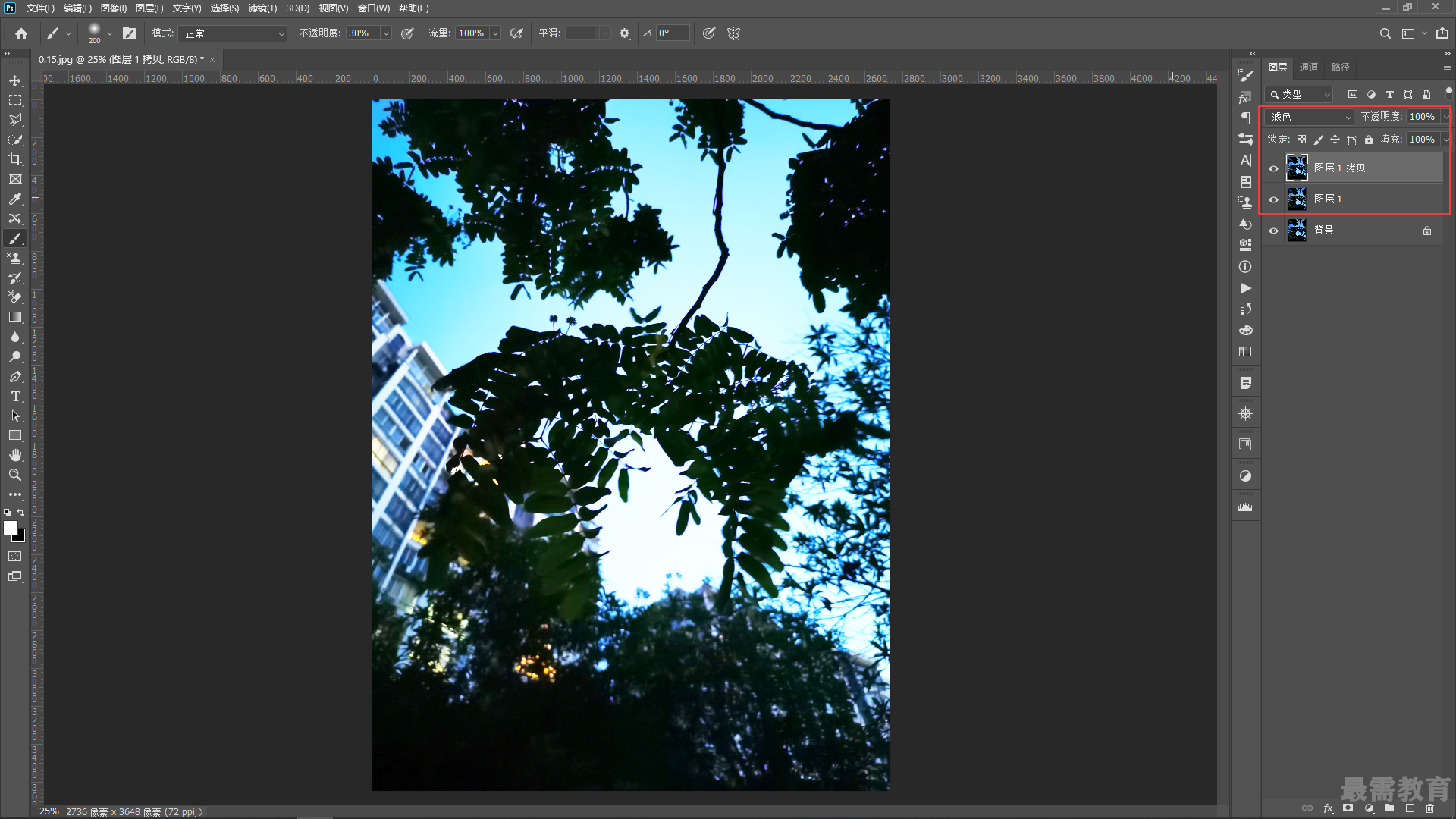Click the Home button in options bar
The width and height of the screenshot is (1456, 819).
pyautogui.click(x=21, y=33)
